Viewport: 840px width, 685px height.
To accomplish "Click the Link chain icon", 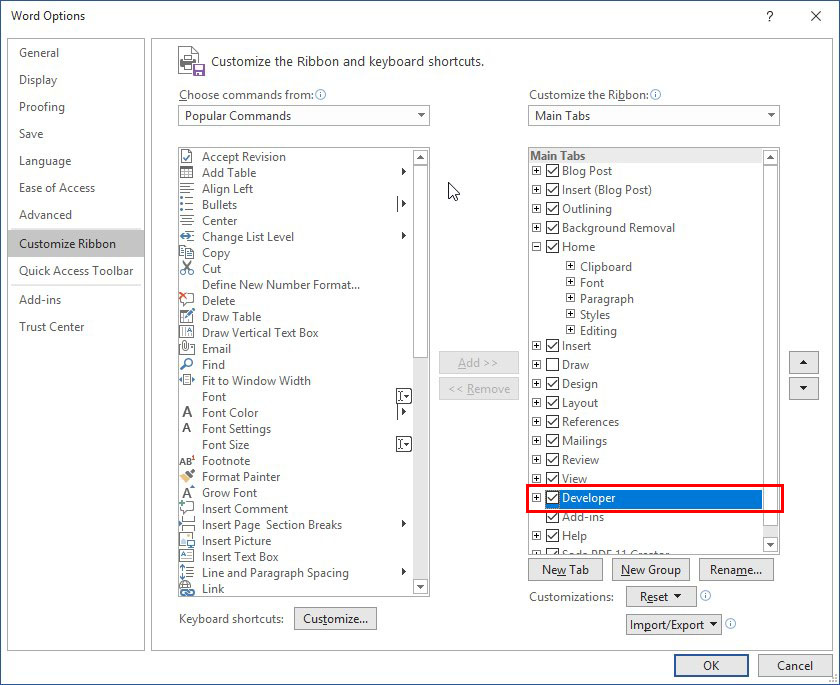I will pos(186,589).
